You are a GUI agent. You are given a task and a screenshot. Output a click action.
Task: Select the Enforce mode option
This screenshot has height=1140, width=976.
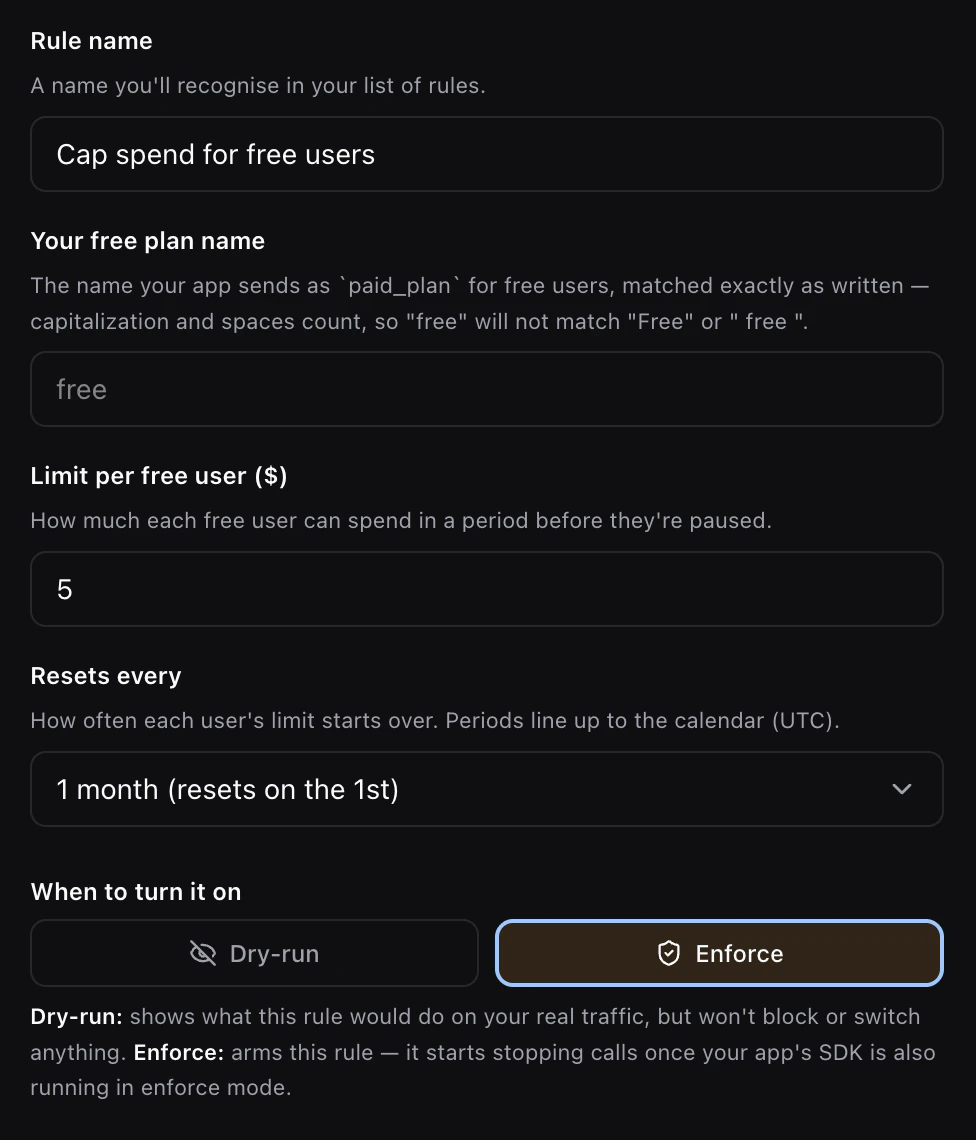(719, 953)
